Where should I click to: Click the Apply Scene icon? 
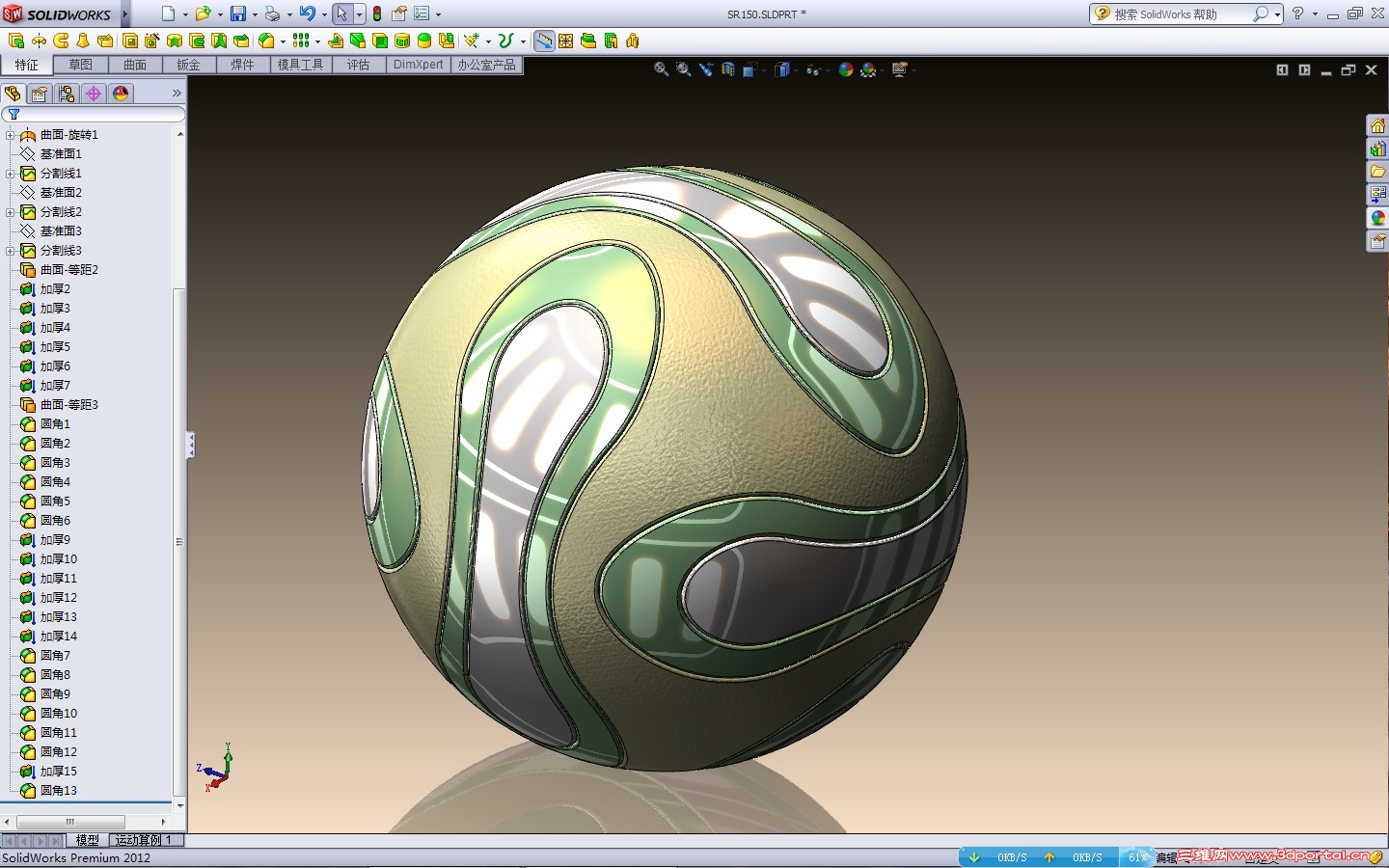pyautogui.click(x=868, y=69)
